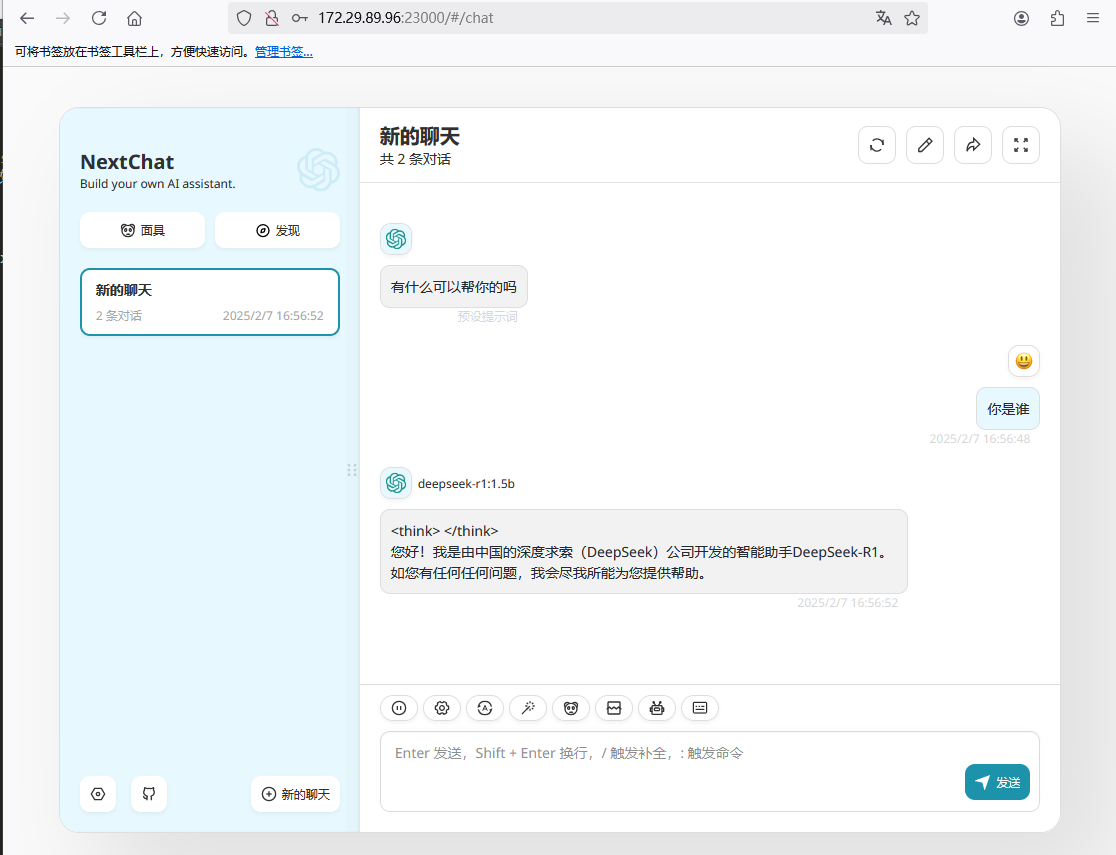
Task: Click the deepseek-r1:1.5b model label
Action: point(466,483)
